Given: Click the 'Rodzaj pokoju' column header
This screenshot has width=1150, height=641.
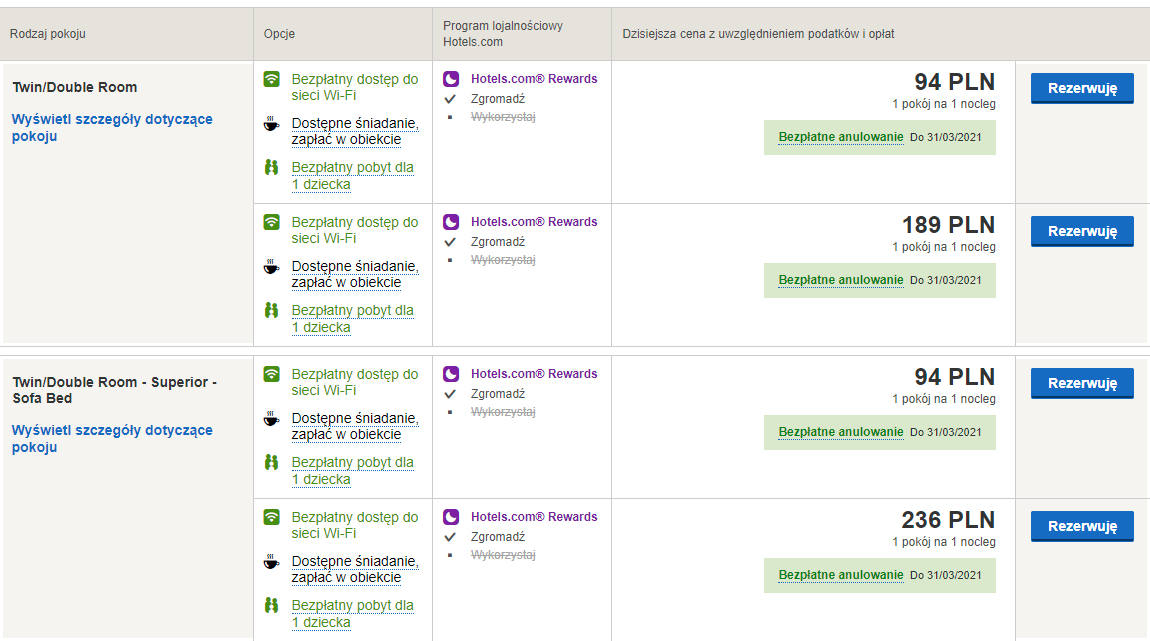Looking at the screenshot, I should (48, 34).
